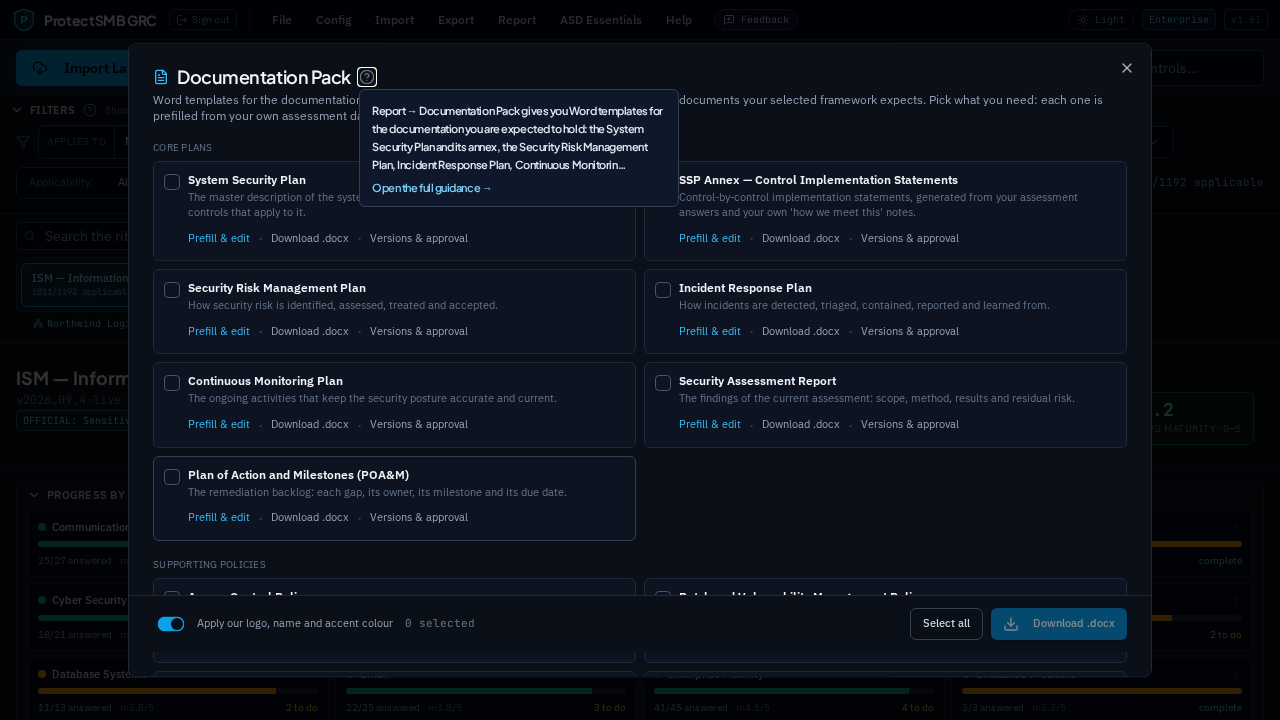Open the Export menu
1280x720 pixels.
point(456,20)
